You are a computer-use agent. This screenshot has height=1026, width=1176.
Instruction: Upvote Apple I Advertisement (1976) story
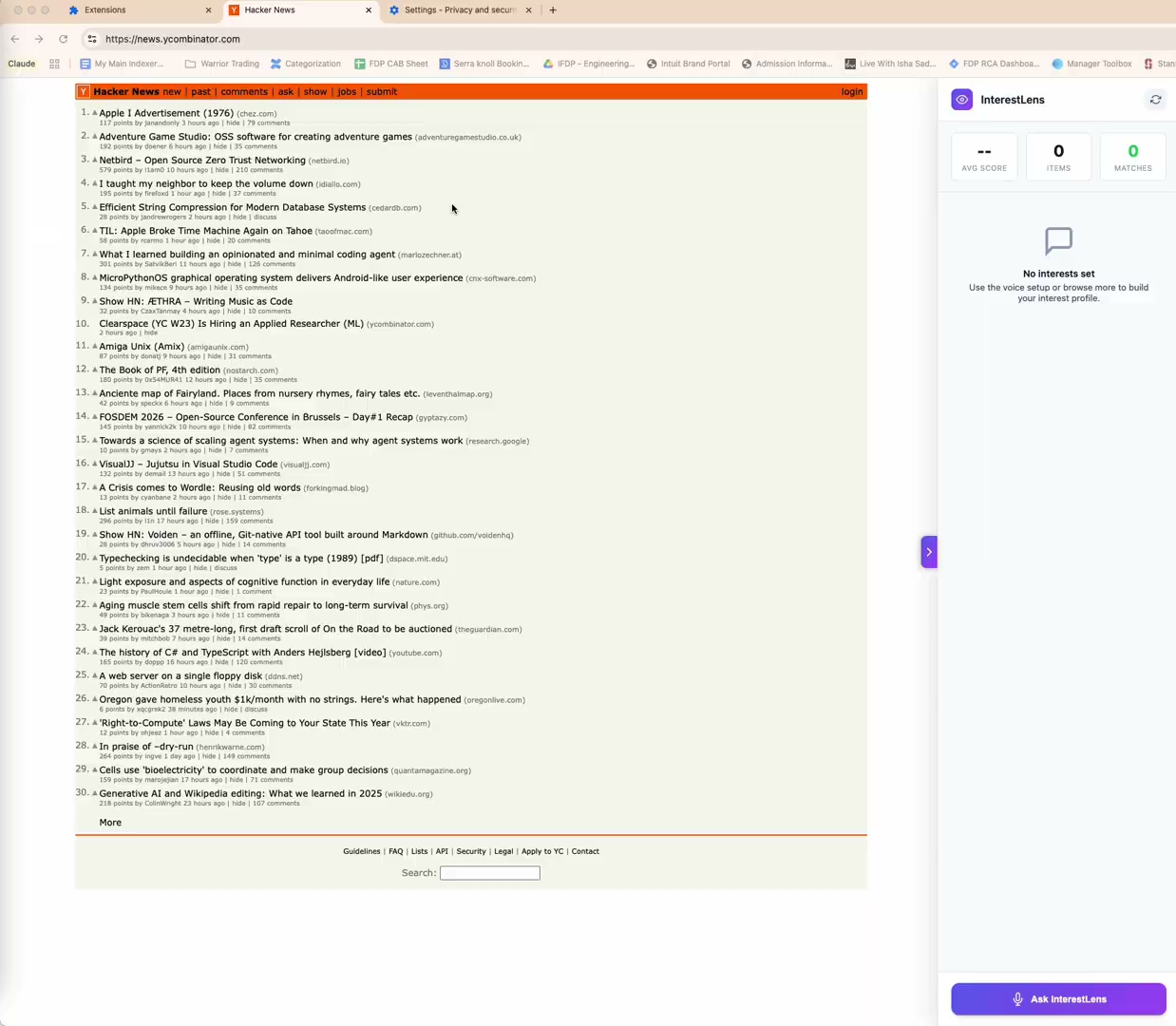click(95, 113)
